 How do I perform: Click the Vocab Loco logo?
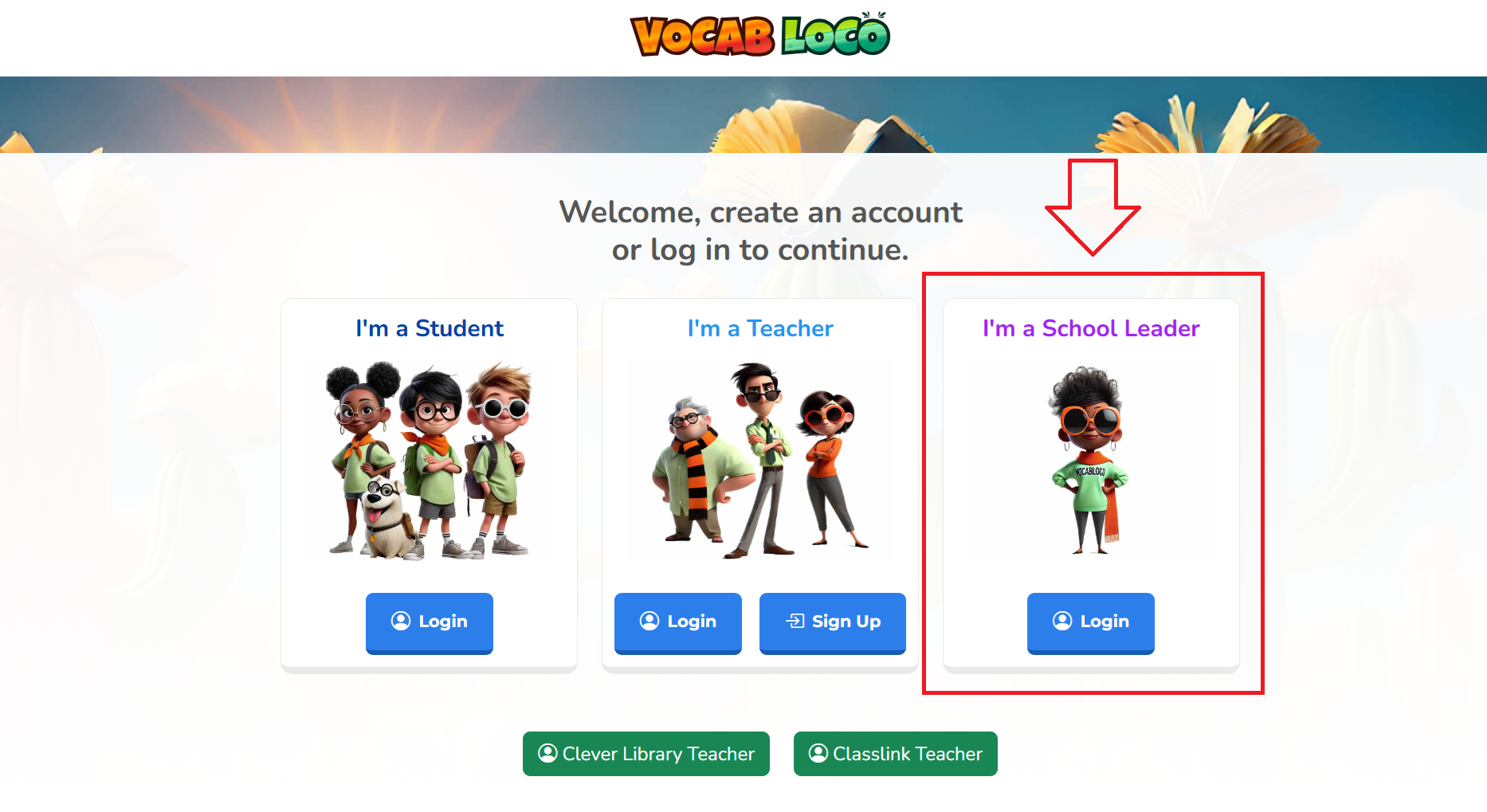pyautogui.click(x=759, y=34)
